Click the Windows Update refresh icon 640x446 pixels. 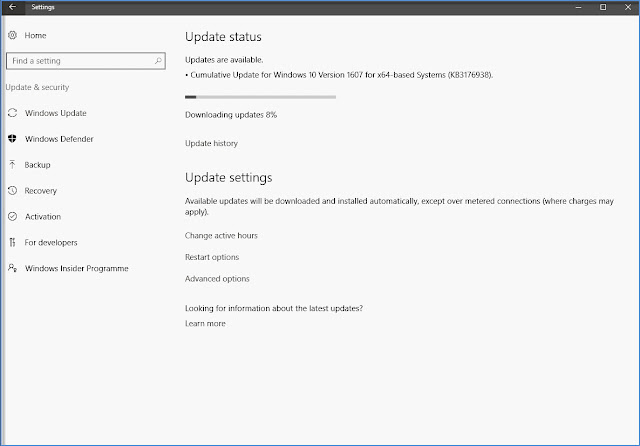tap(12, 113)
